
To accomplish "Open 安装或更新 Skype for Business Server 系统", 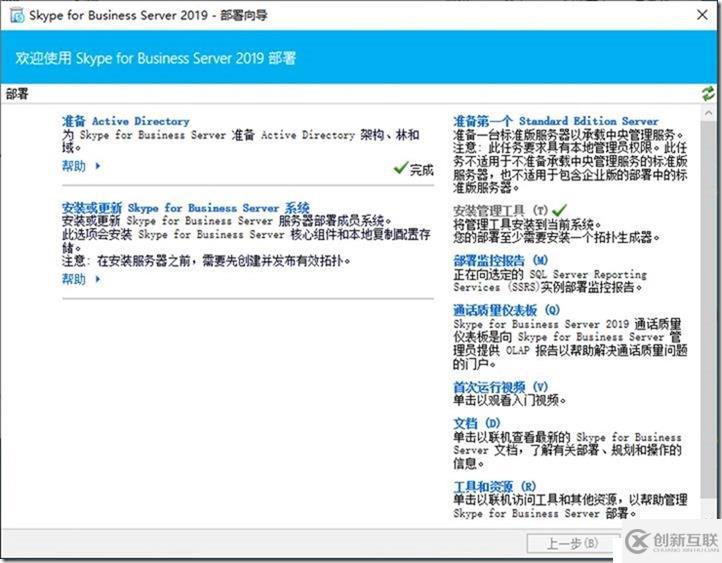I will tap(186, 208).
